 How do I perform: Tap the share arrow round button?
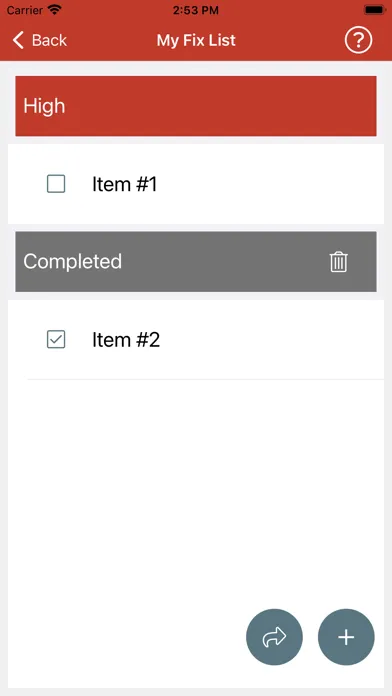point(274,637)
